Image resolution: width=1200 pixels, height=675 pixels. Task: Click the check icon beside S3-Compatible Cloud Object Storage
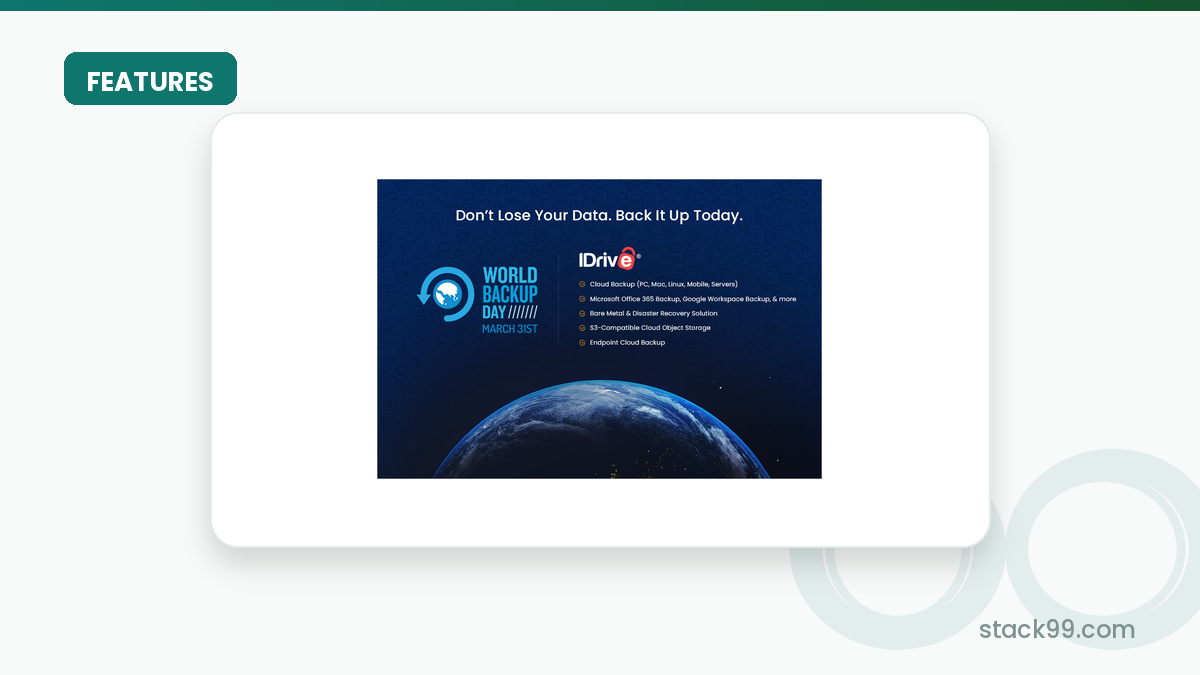click(x=582, y=328)
